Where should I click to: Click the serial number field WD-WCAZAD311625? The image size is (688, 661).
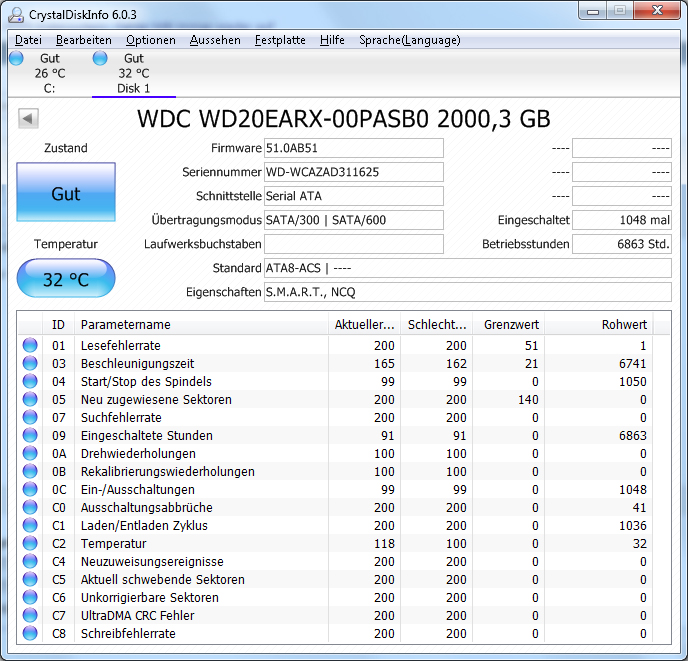(354, 172)
